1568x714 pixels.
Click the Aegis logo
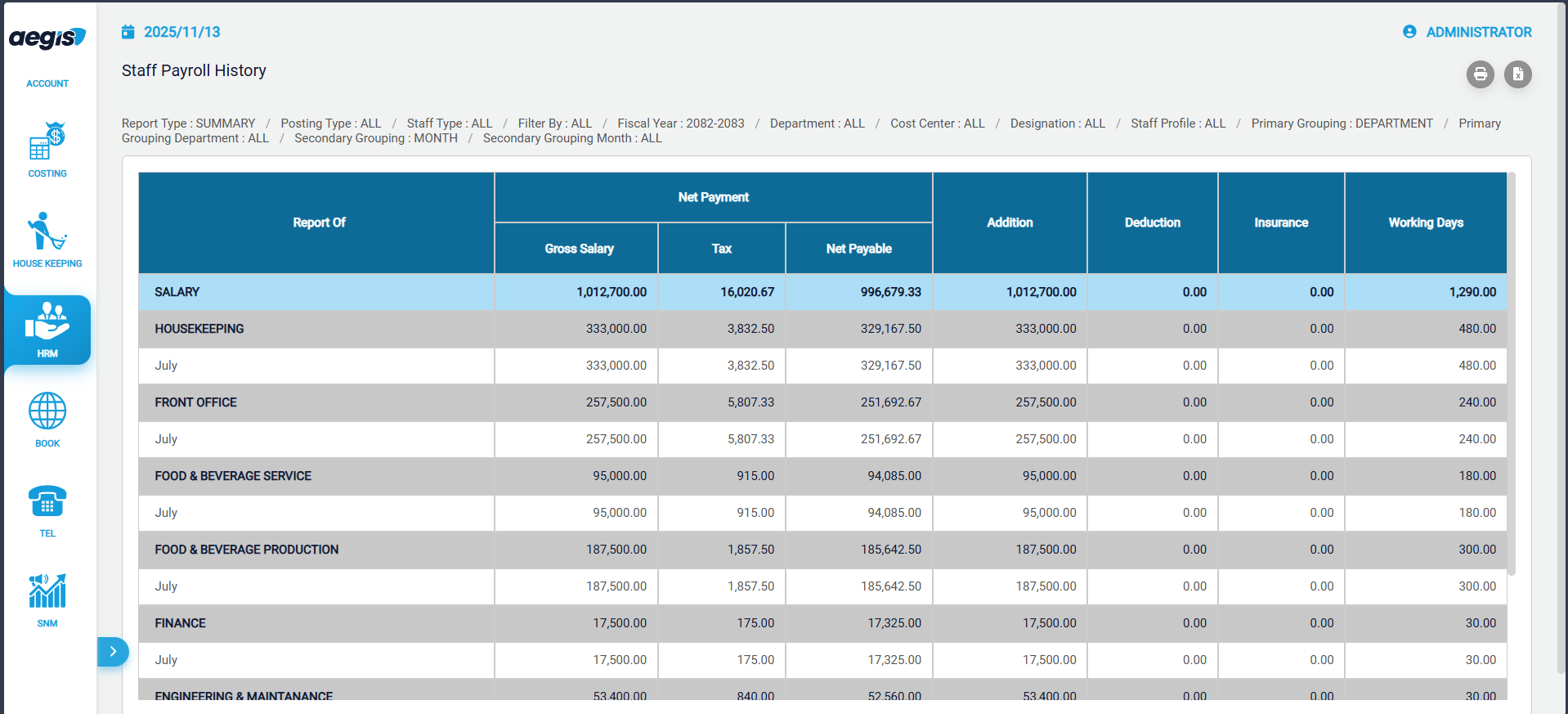47,38
